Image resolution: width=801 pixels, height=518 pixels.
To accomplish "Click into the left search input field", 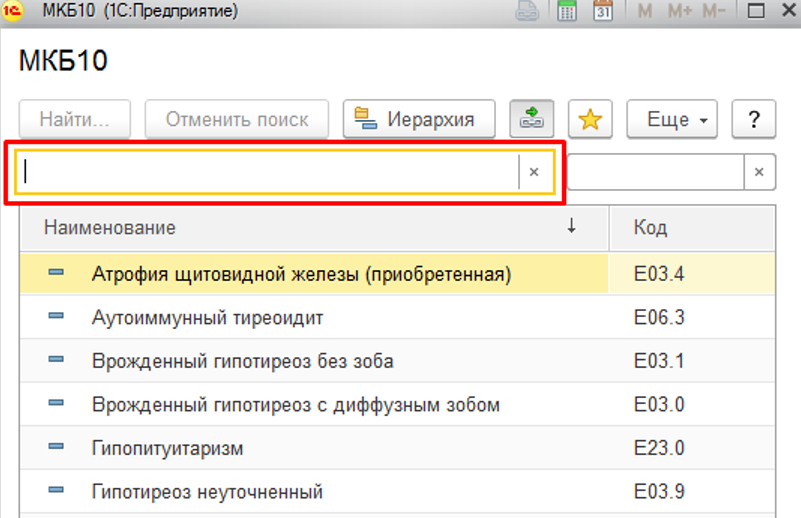I will click(270, 172).
